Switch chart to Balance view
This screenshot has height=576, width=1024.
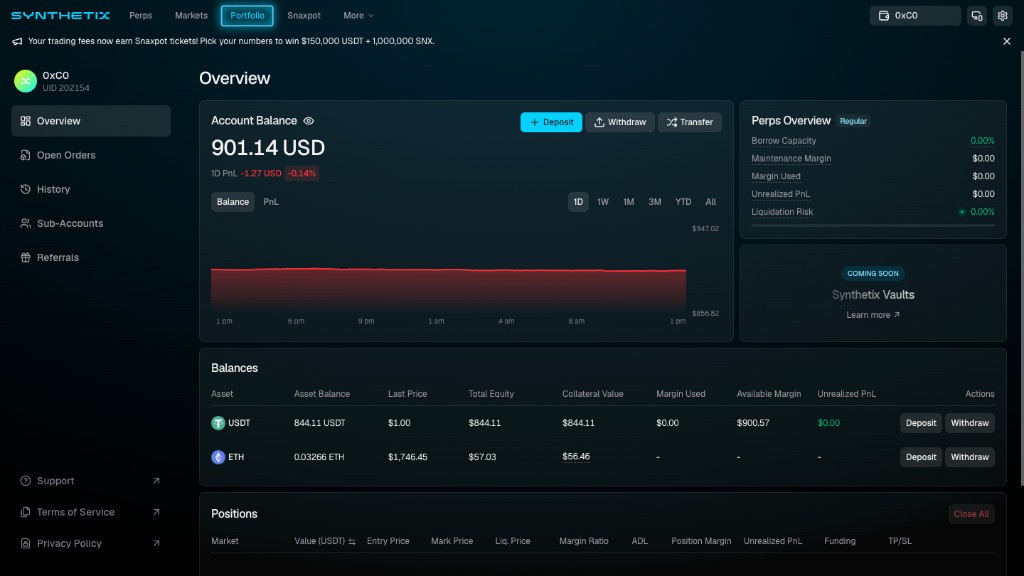(x=232, y=202)
